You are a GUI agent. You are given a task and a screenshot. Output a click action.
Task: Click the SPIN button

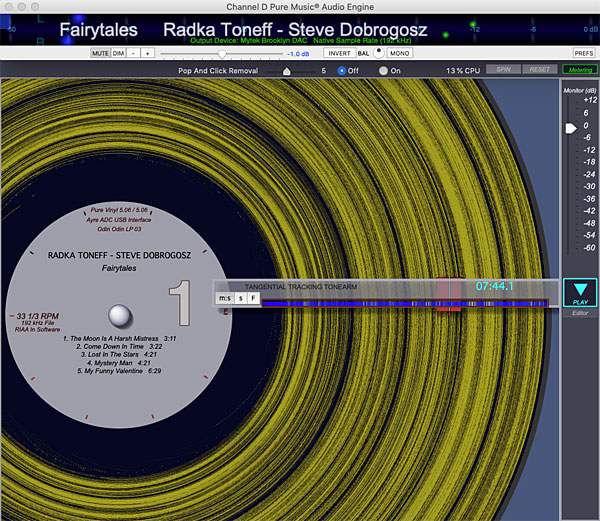click(x=503, y=69)
